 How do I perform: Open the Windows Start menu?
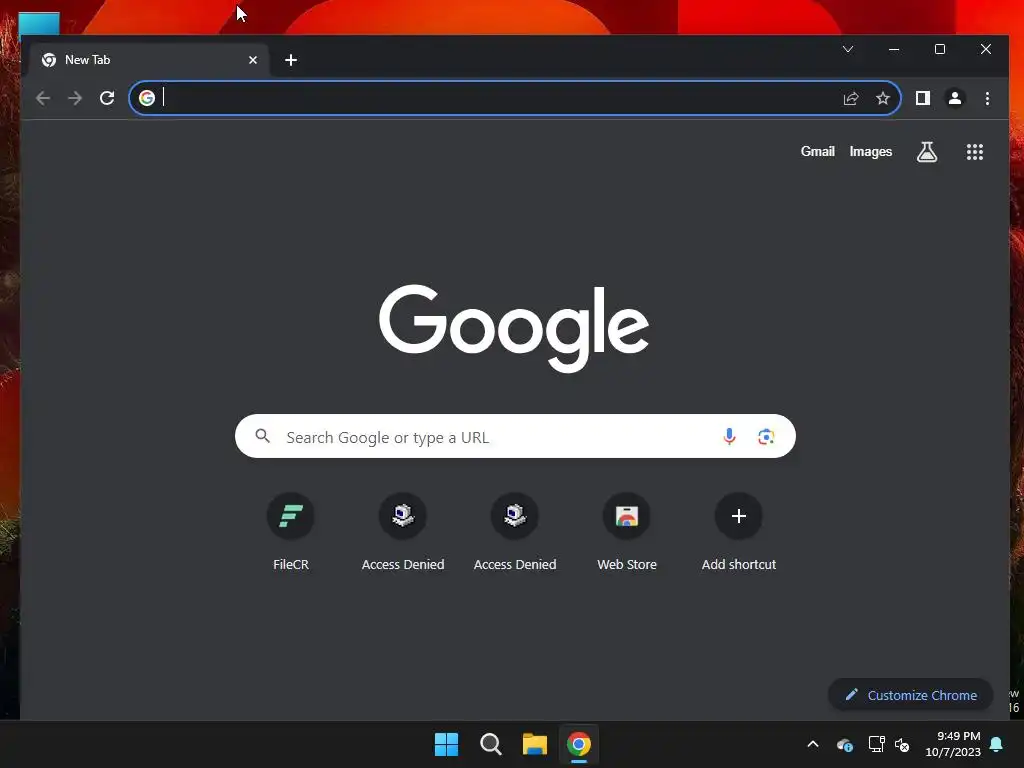(447, 744)
